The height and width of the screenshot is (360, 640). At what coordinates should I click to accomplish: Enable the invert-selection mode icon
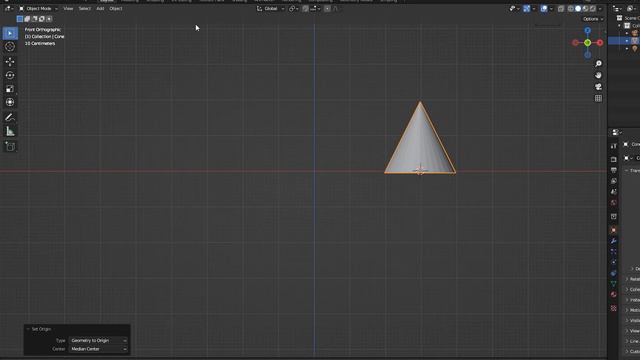(x=42, y=19)
